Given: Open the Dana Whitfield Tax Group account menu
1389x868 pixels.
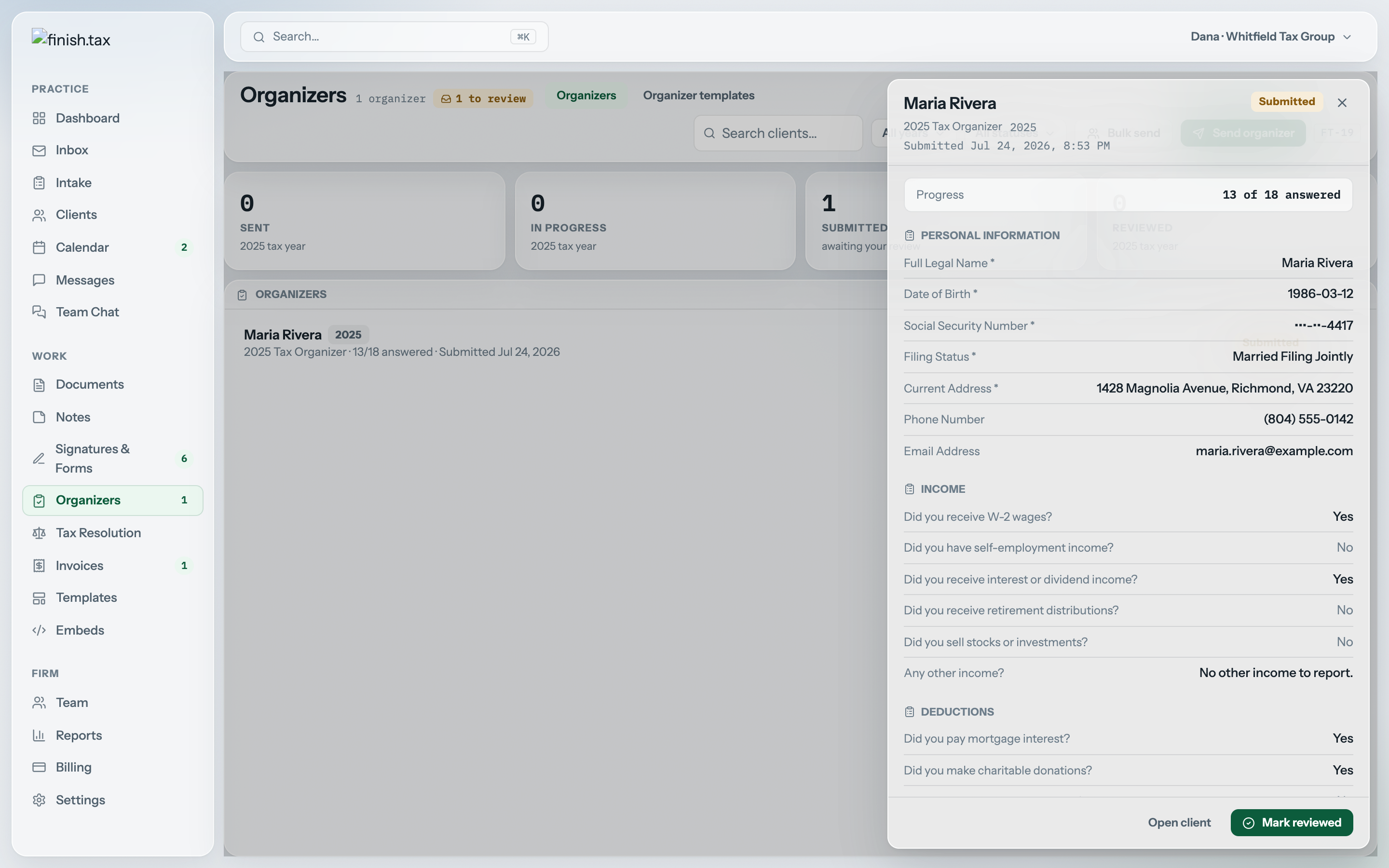Looking at the screenshot, I should pyautogui.click(x=1271, y=37).
